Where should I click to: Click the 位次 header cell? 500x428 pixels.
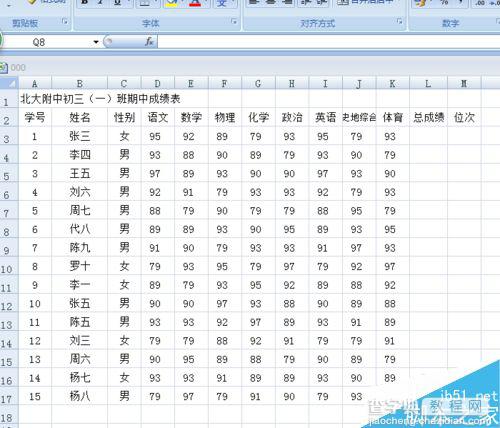coord(464,117)
